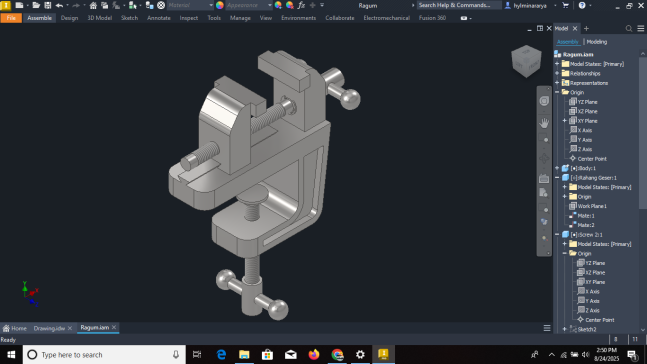The image size is (647, 364).
Task: Undo the last action
Action: click(x=59, y=5)
